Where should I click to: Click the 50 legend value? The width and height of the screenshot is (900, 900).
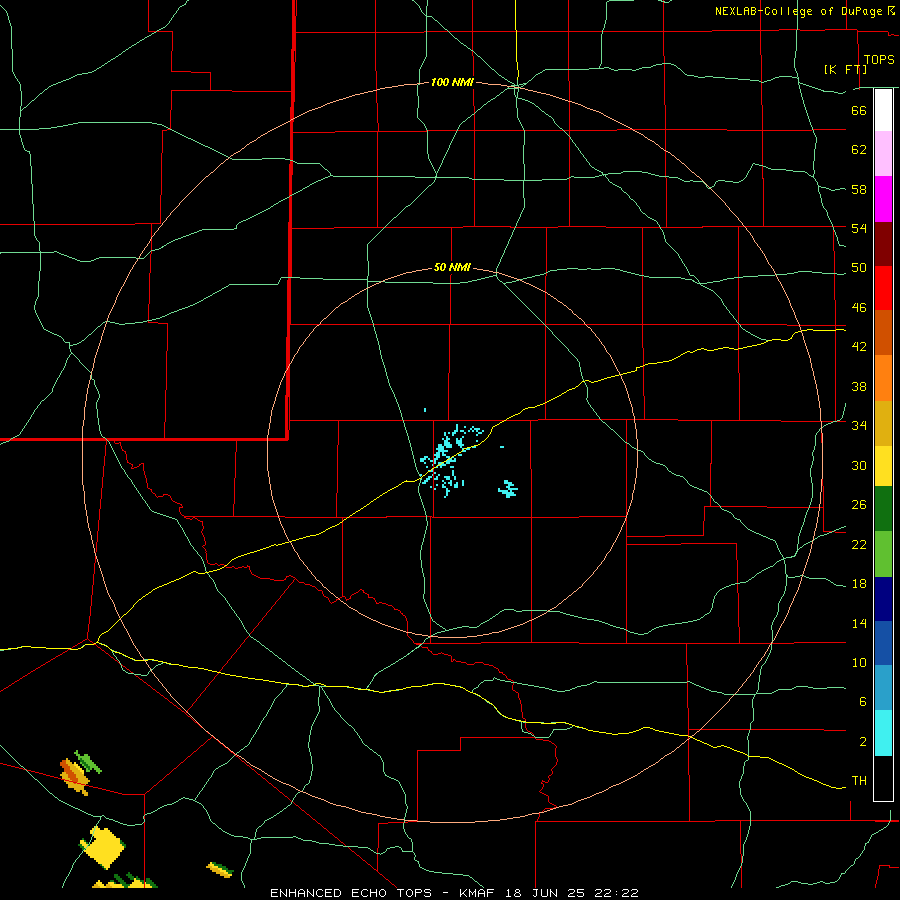pyautogui.click(x=859, y=268)
